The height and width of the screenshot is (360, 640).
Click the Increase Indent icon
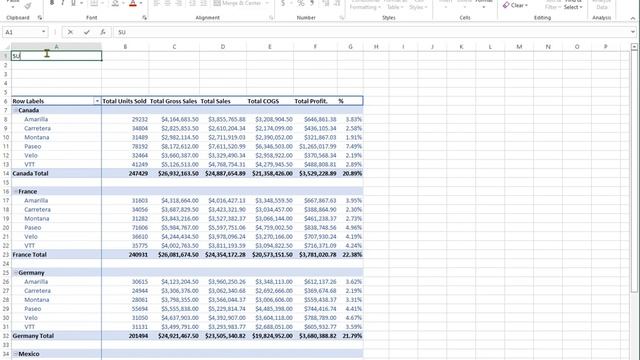[x=204, y=3]
